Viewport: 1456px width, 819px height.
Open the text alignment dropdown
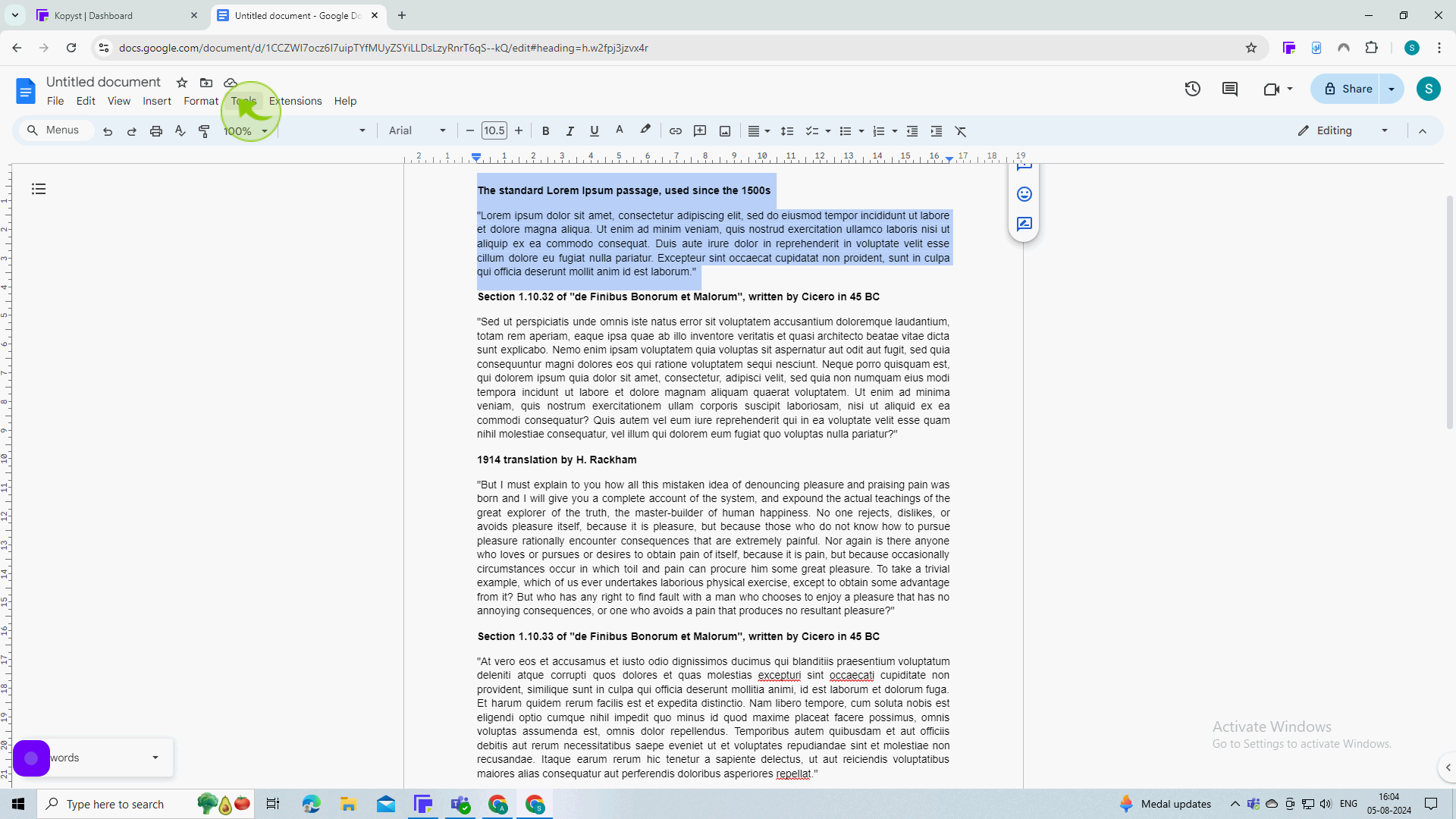click(x=758, y=131)
